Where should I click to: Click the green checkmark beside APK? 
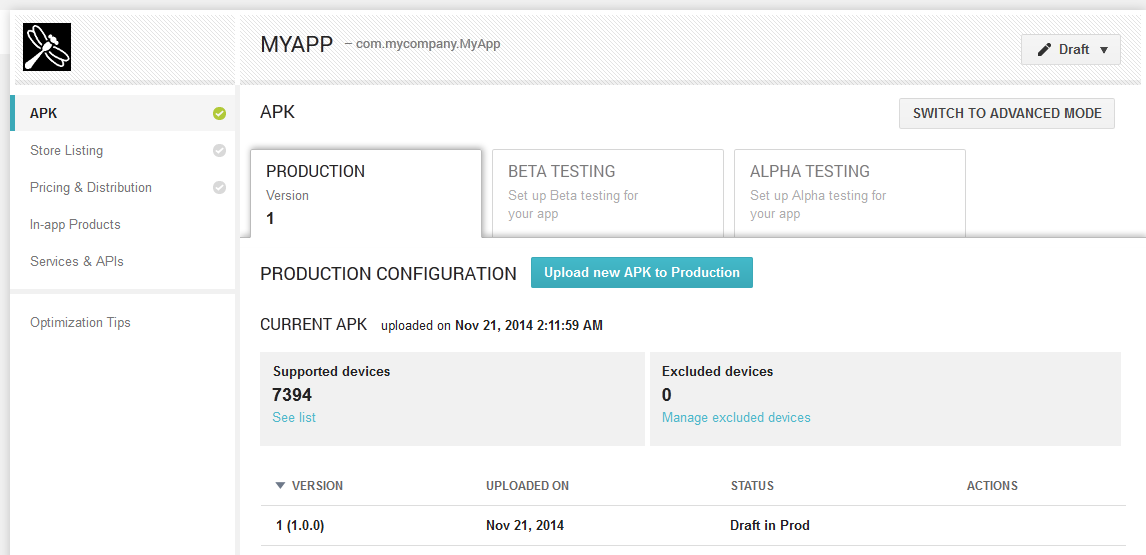[219, 113]
